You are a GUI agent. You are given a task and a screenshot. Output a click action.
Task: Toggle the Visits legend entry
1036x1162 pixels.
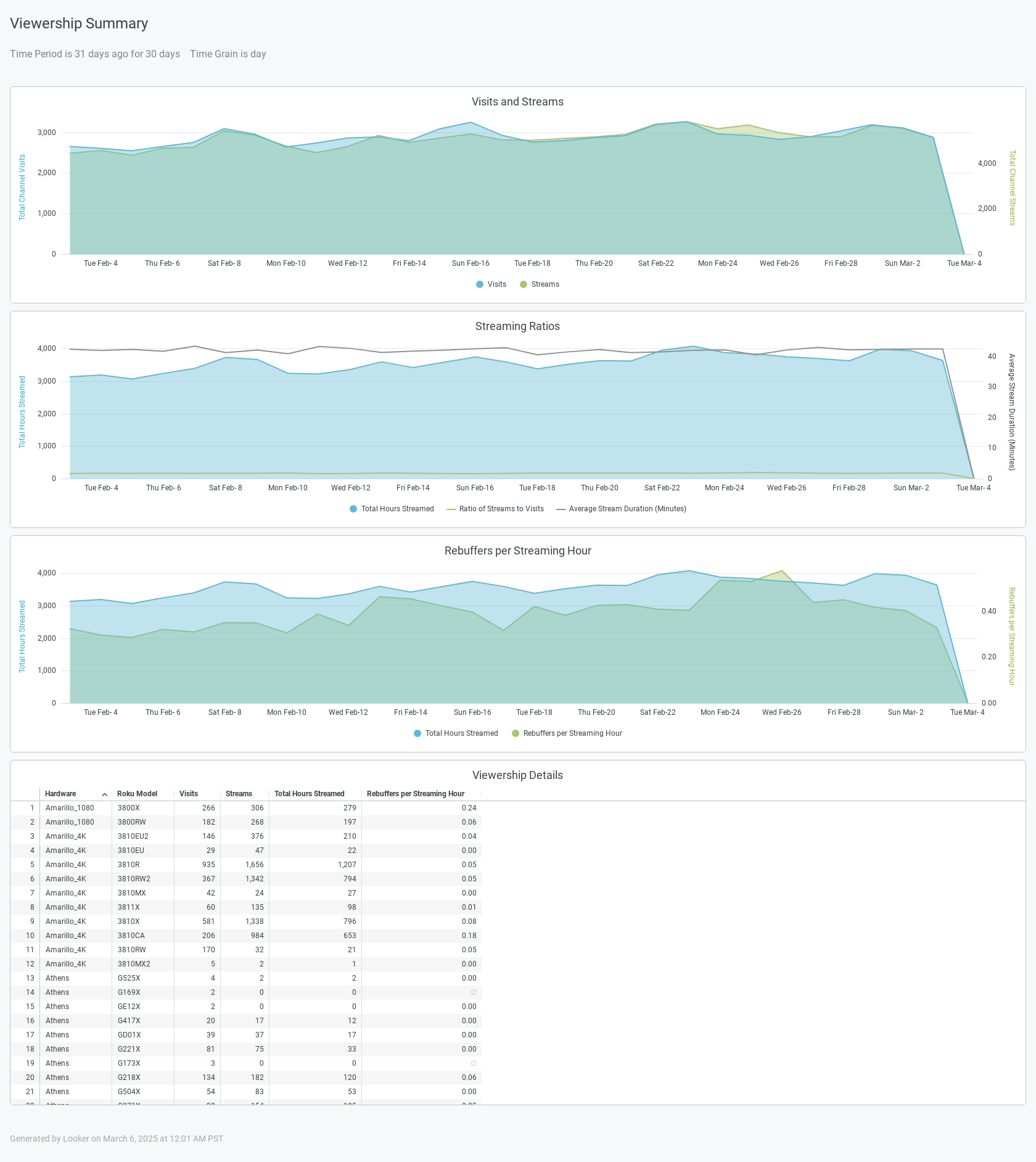491,284
